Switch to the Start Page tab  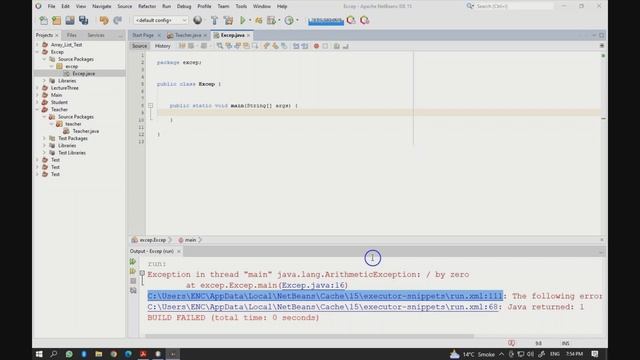[143, 35]
